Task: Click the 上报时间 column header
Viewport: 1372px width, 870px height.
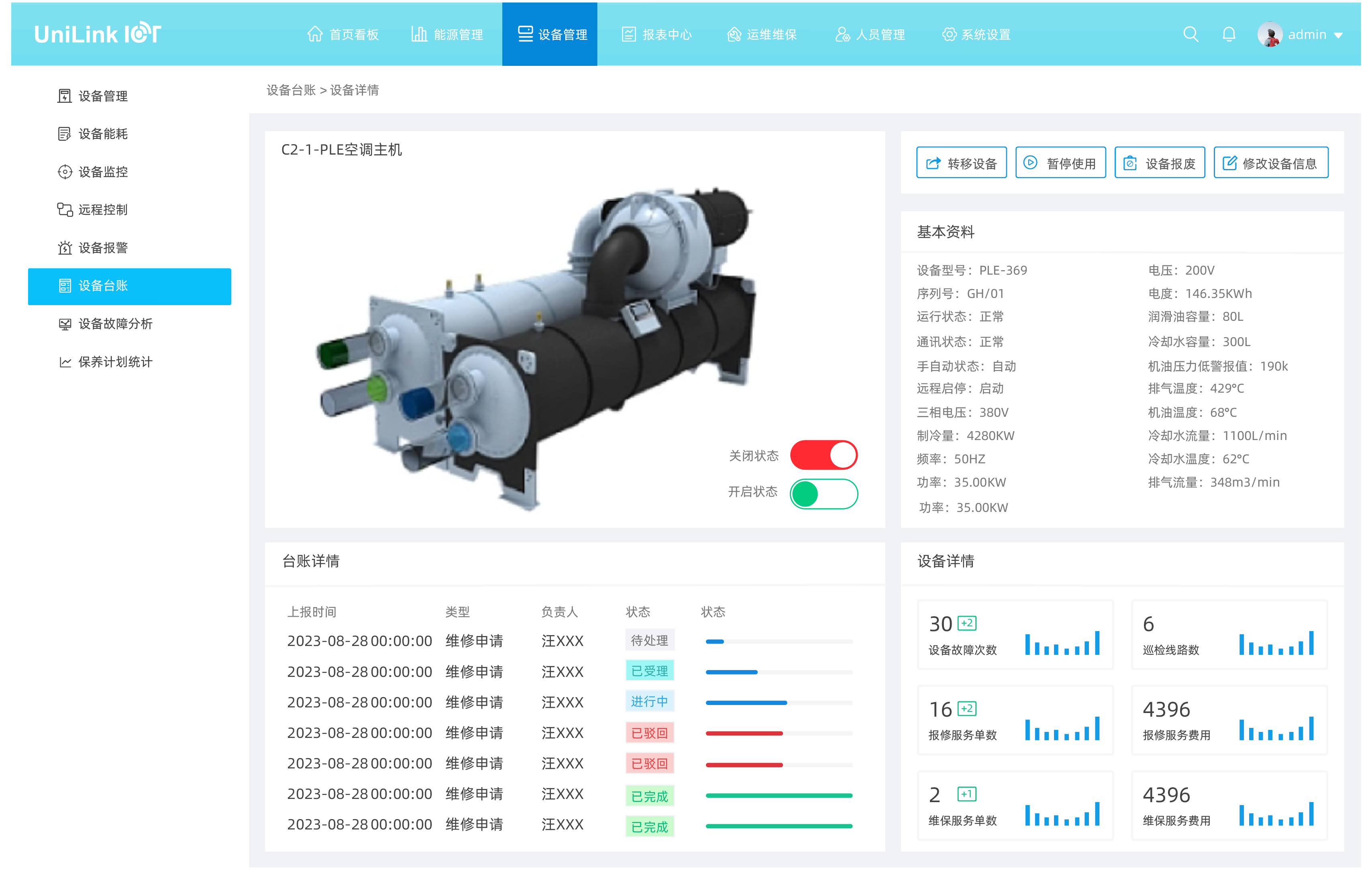Action: pyautogui.click(x=312, y=612)
